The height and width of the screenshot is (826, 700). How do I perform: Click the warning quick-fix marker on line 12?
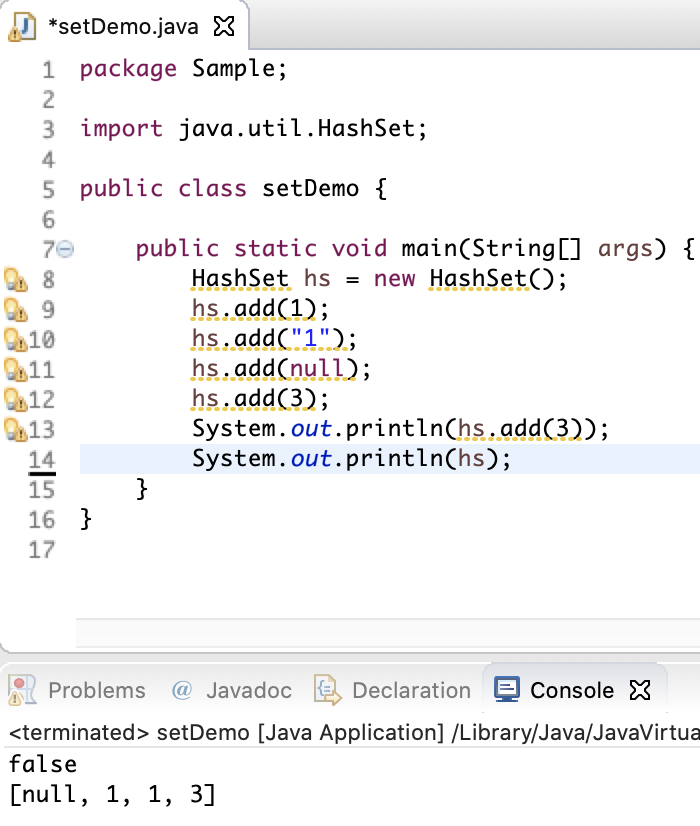[16, 399]
